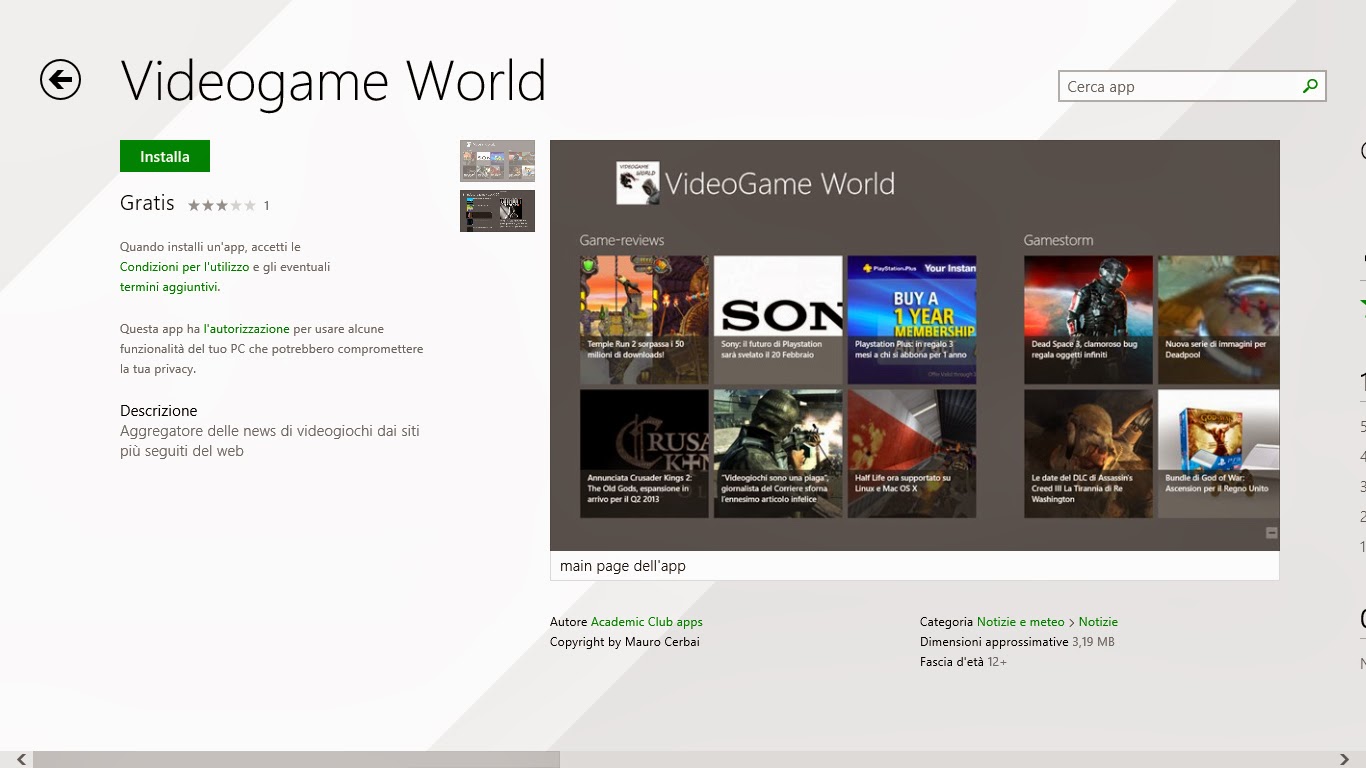Viewport: 1366px width, 768px height.
Task: Click the minus zoom button in screenshot
Action: point(1271,533)
